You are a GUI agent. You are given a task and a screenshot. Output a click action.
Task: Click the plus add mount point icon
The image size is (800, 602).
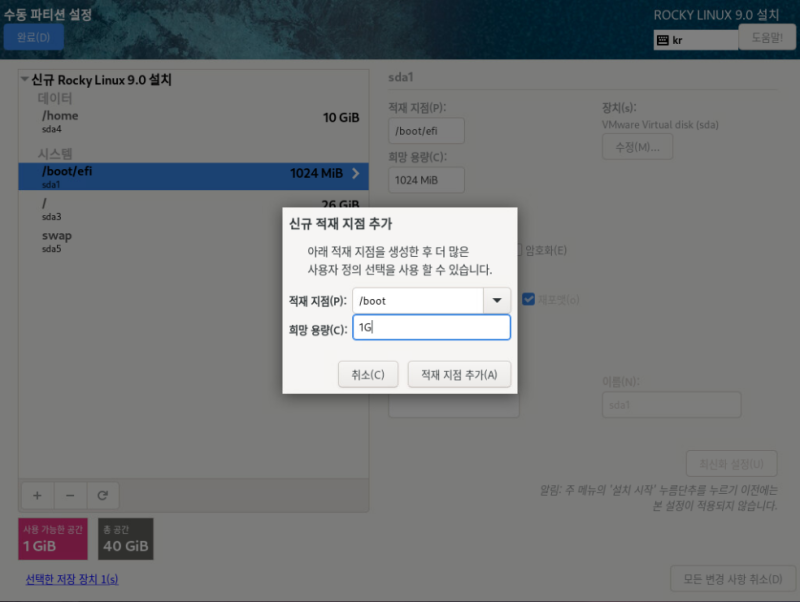[x=37, y=495]
